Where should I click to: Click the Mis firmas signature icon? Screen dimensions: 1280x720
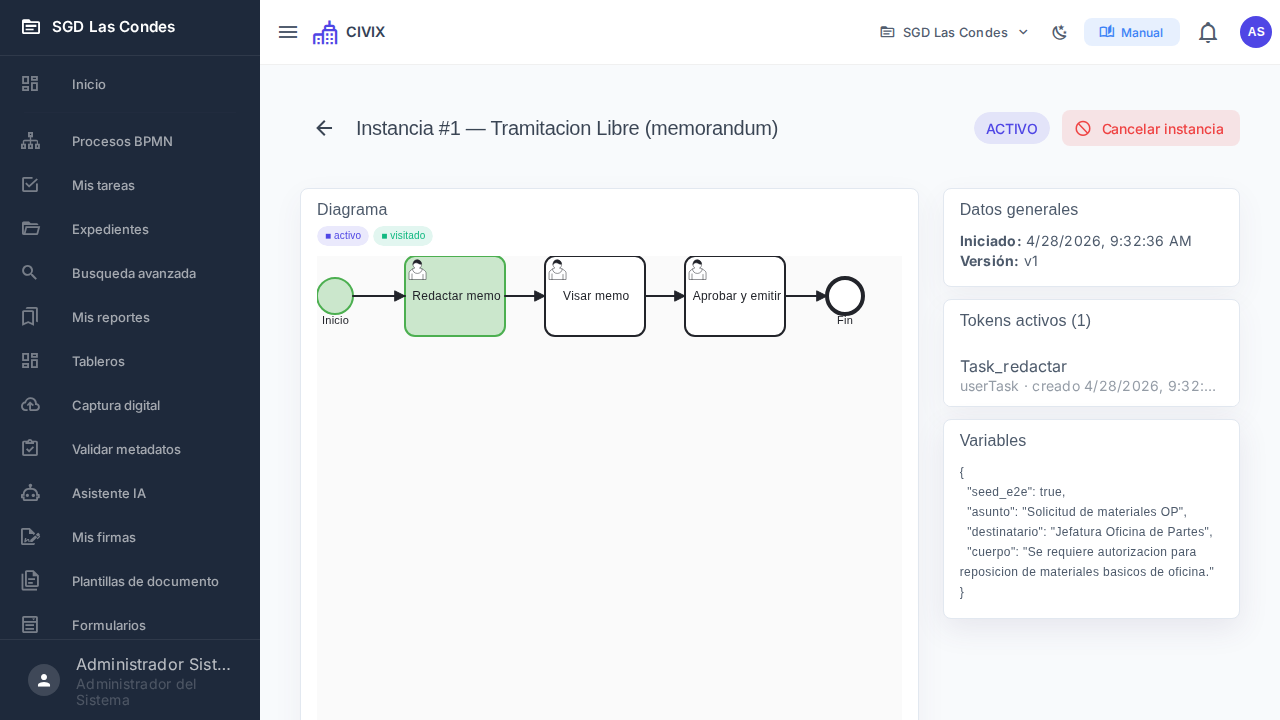pos(30,537)
